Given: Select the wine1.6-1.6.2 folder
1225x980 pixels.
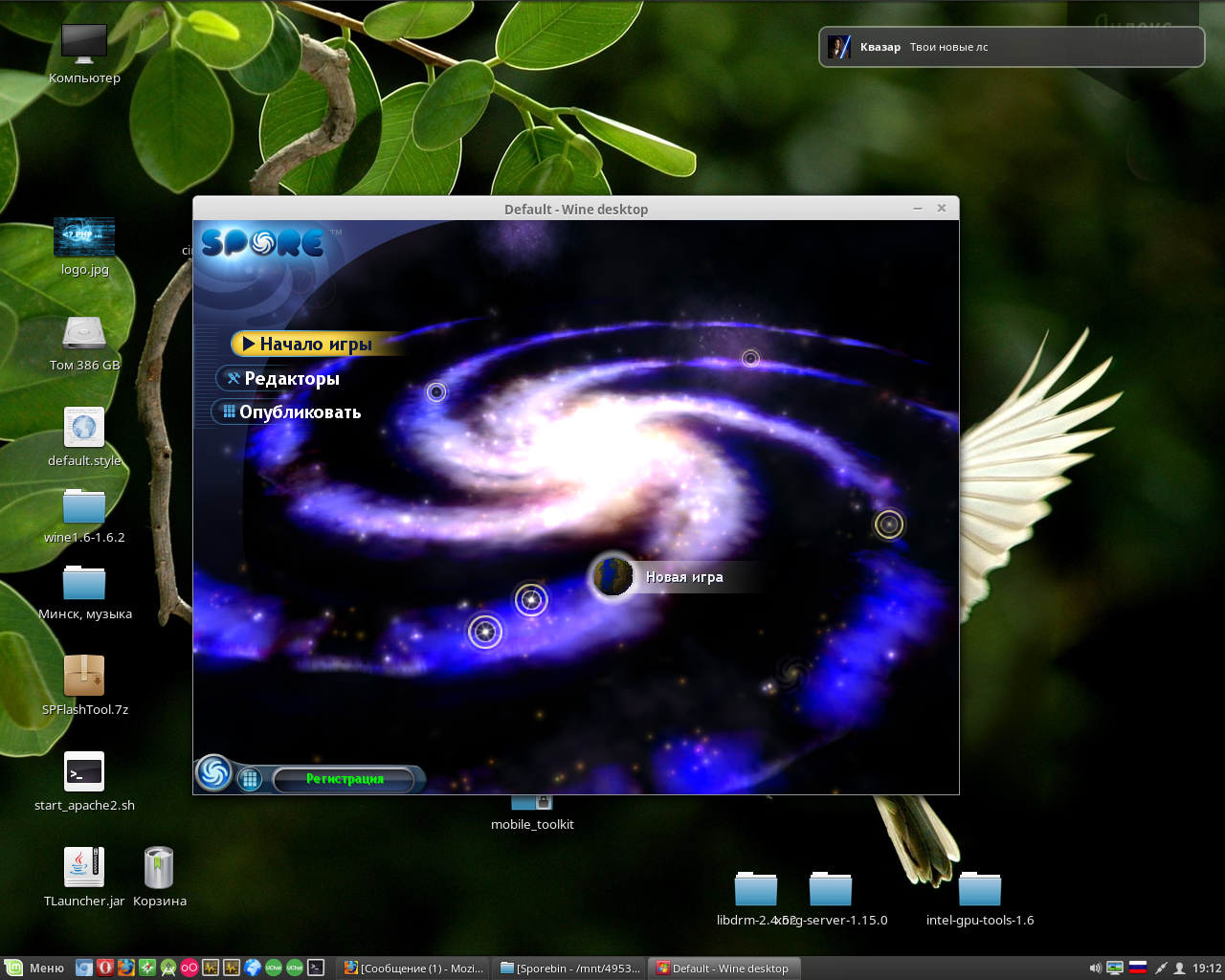Looking at the screenshot, I should (84, 506).
